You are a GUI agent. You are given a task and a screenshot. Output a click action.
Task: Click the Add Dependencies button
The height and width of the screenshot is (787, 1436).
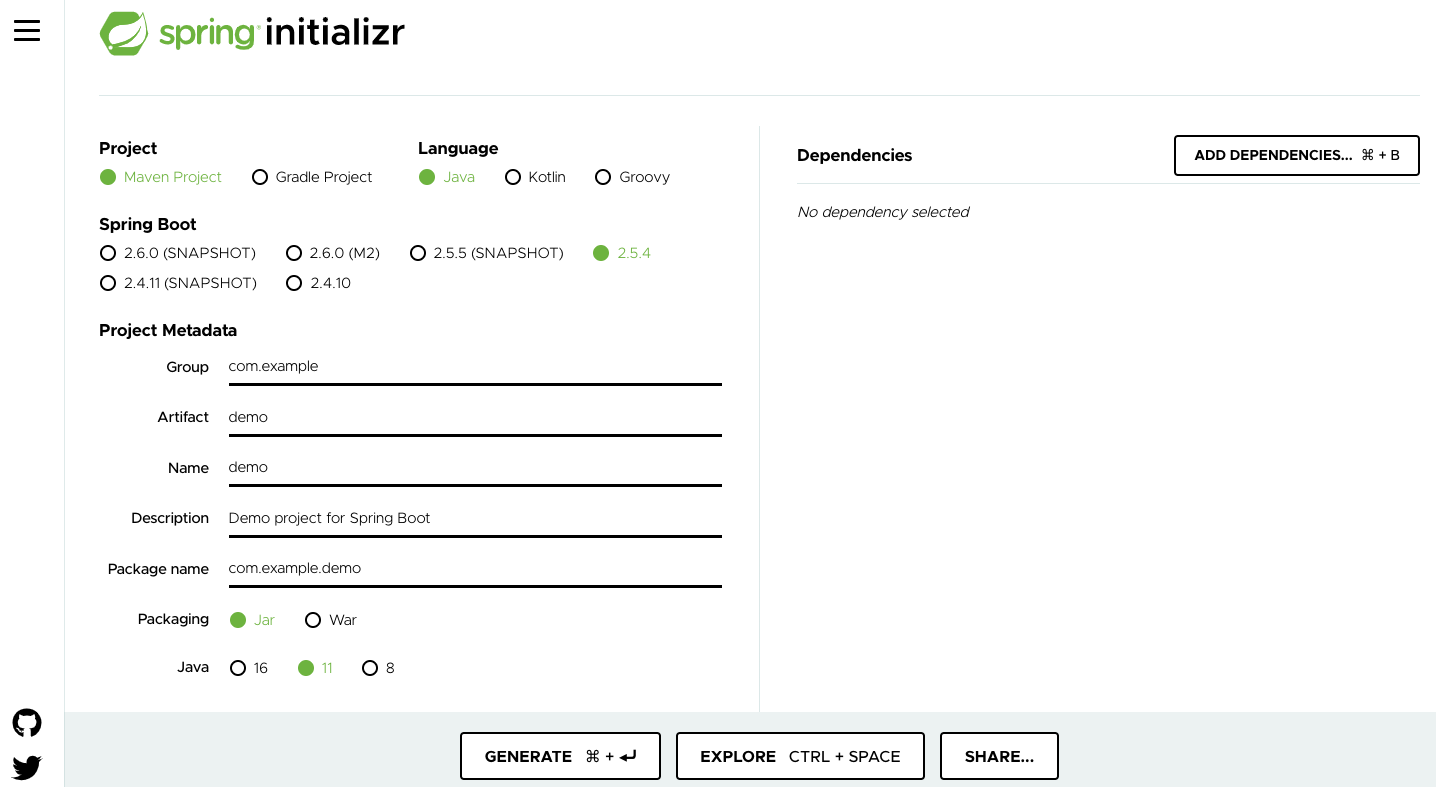pyautogui.click(x=1296, y=155)
